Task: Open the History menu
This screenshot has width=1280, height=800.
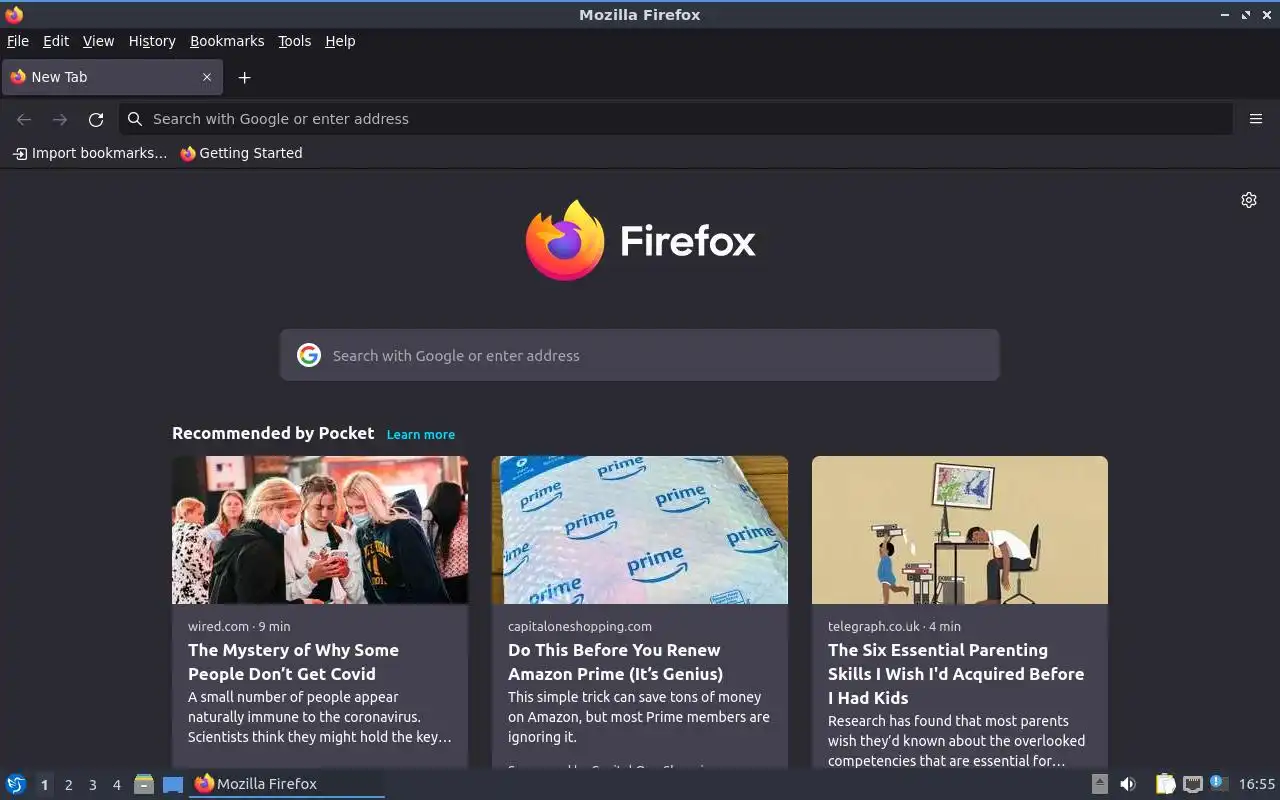Action: (x=152, y=41)
